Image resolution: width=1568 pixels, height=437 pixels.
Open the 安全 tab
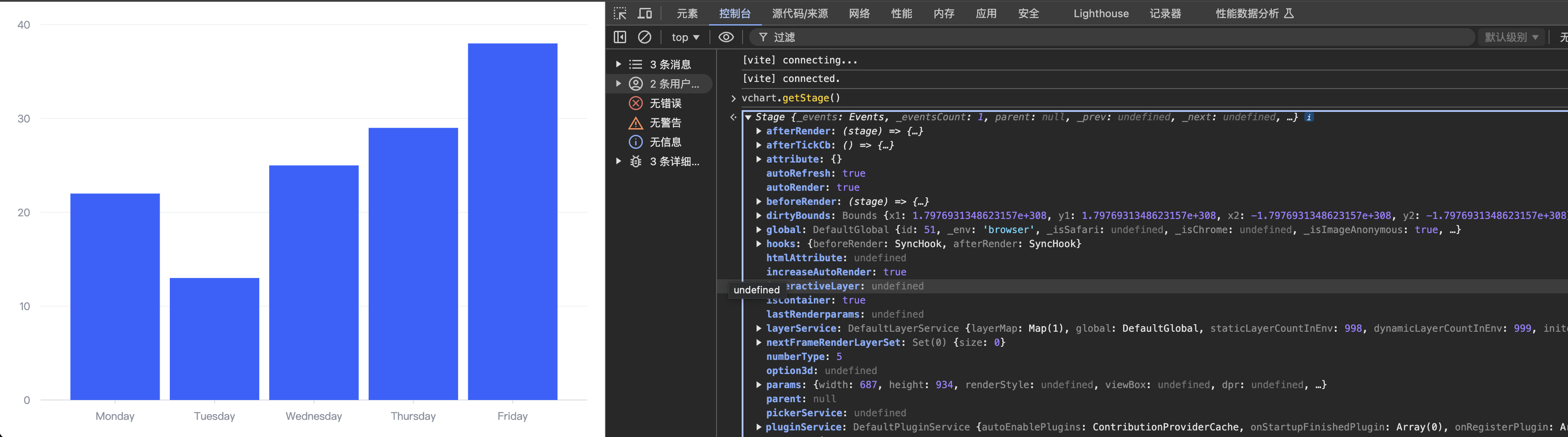point(1029,13)
